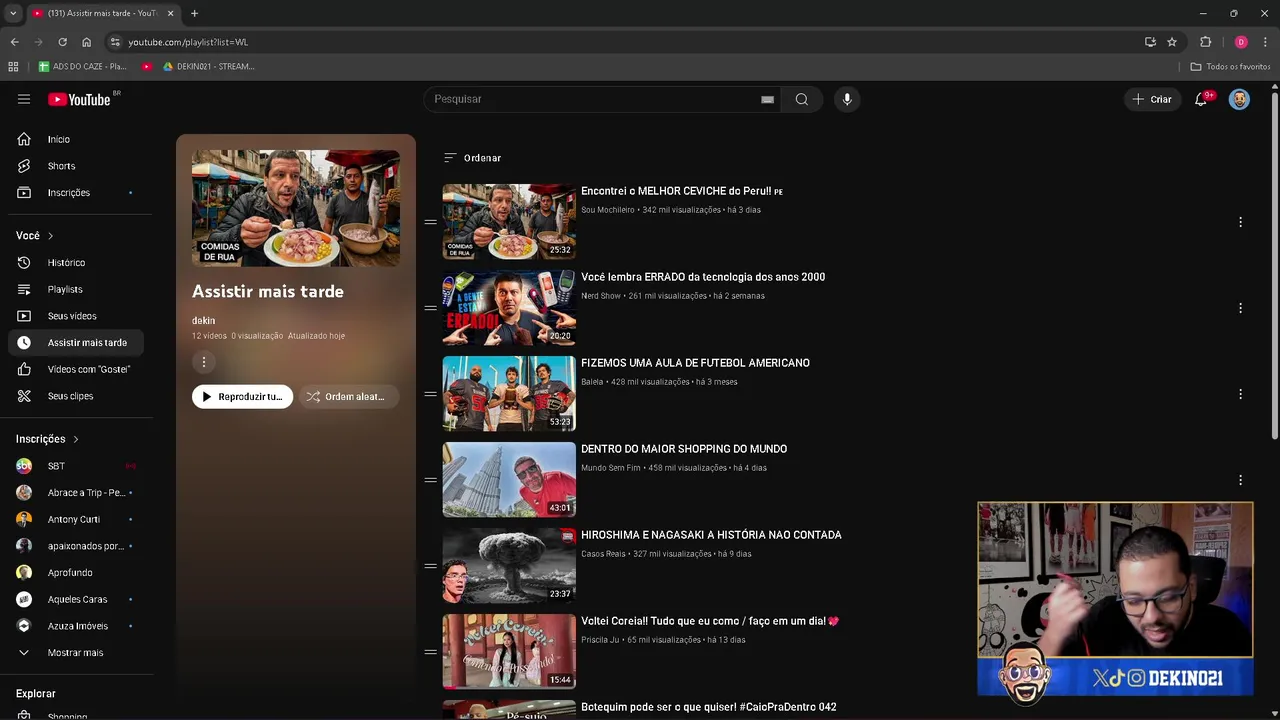
Task: Open the YouTube hamburger guide menu
Action: 24,99
